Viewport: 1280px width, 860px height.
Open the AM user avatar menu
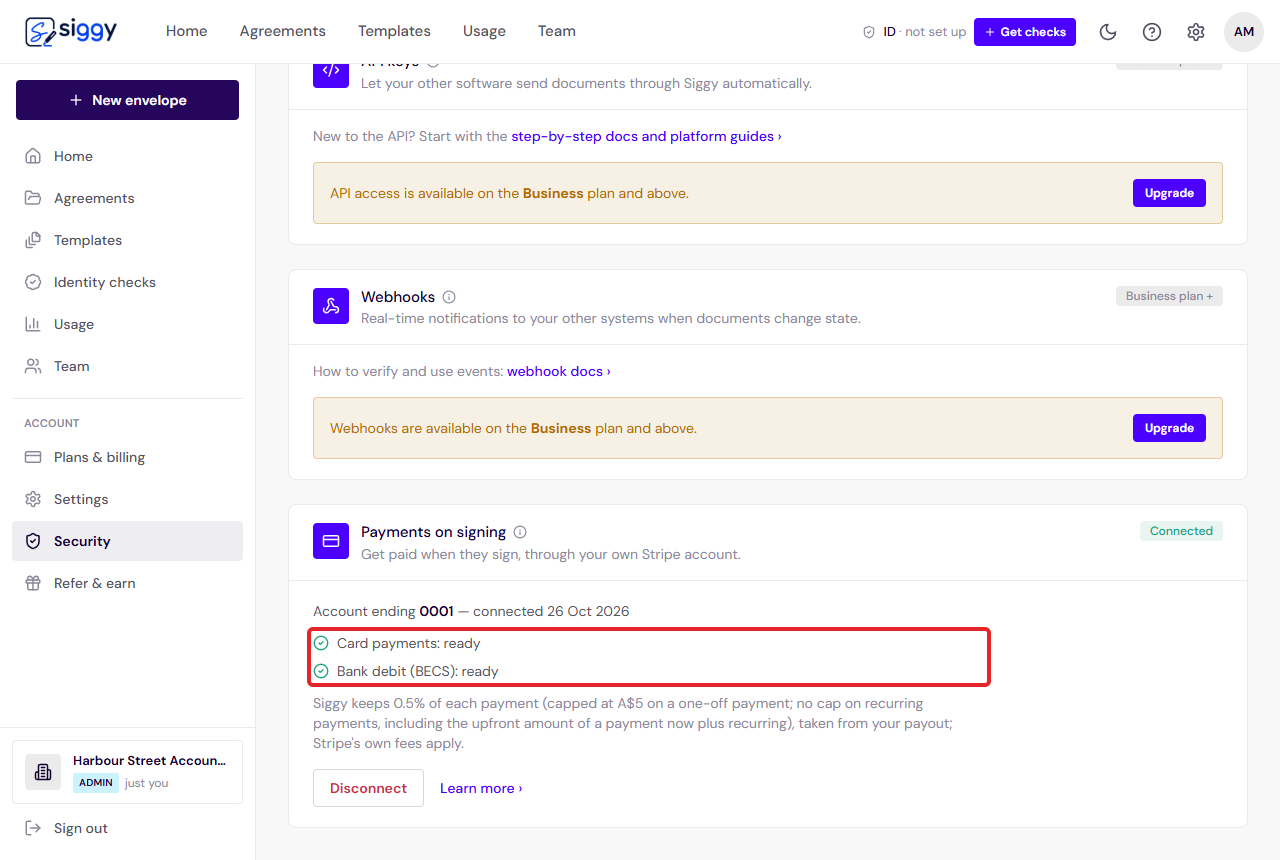pyautogui.click(x=1244, y=32)
